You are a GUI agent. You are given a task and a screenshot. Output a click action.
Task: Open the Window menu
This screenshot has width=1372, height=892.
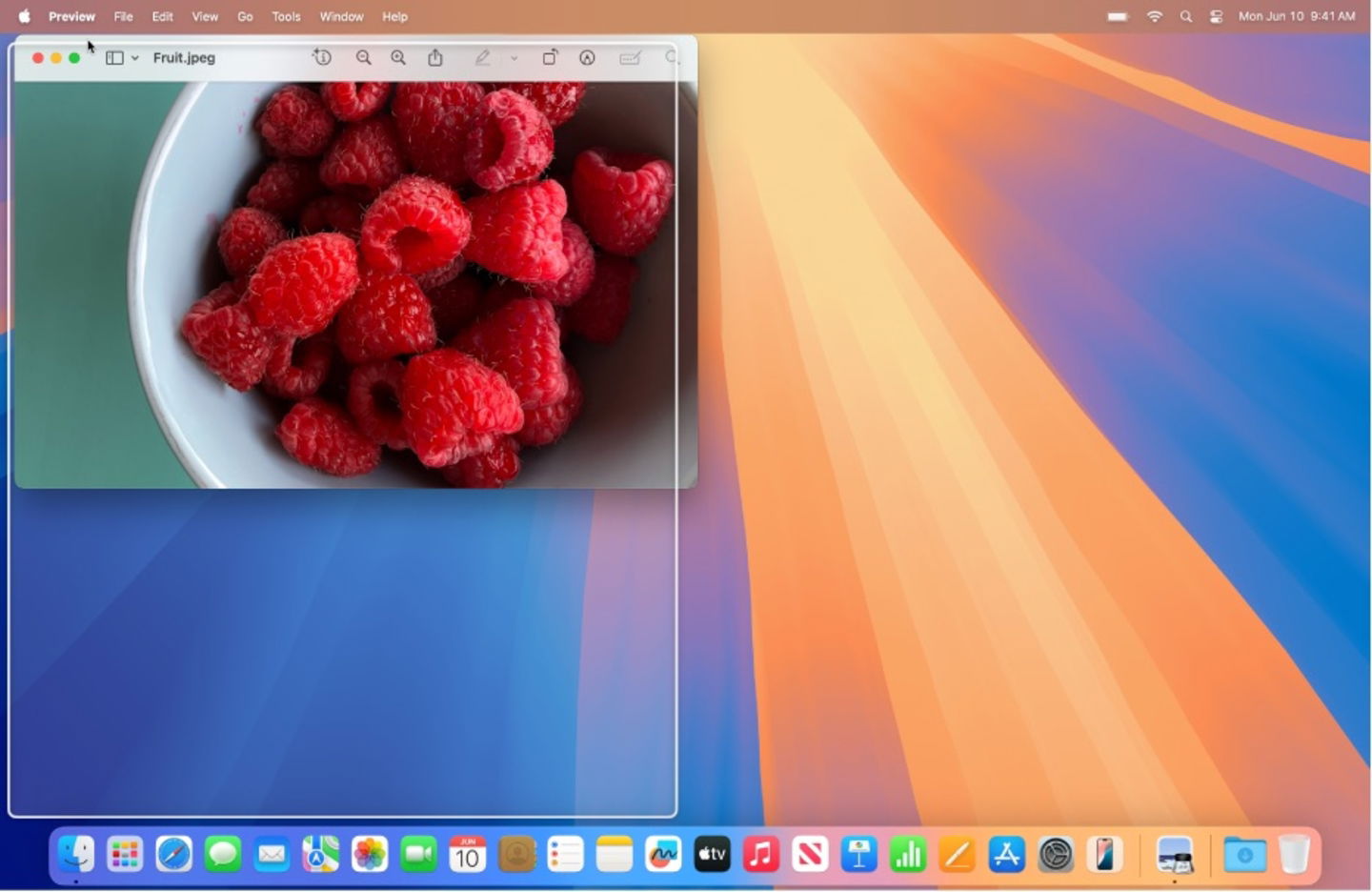coord(341,16)
